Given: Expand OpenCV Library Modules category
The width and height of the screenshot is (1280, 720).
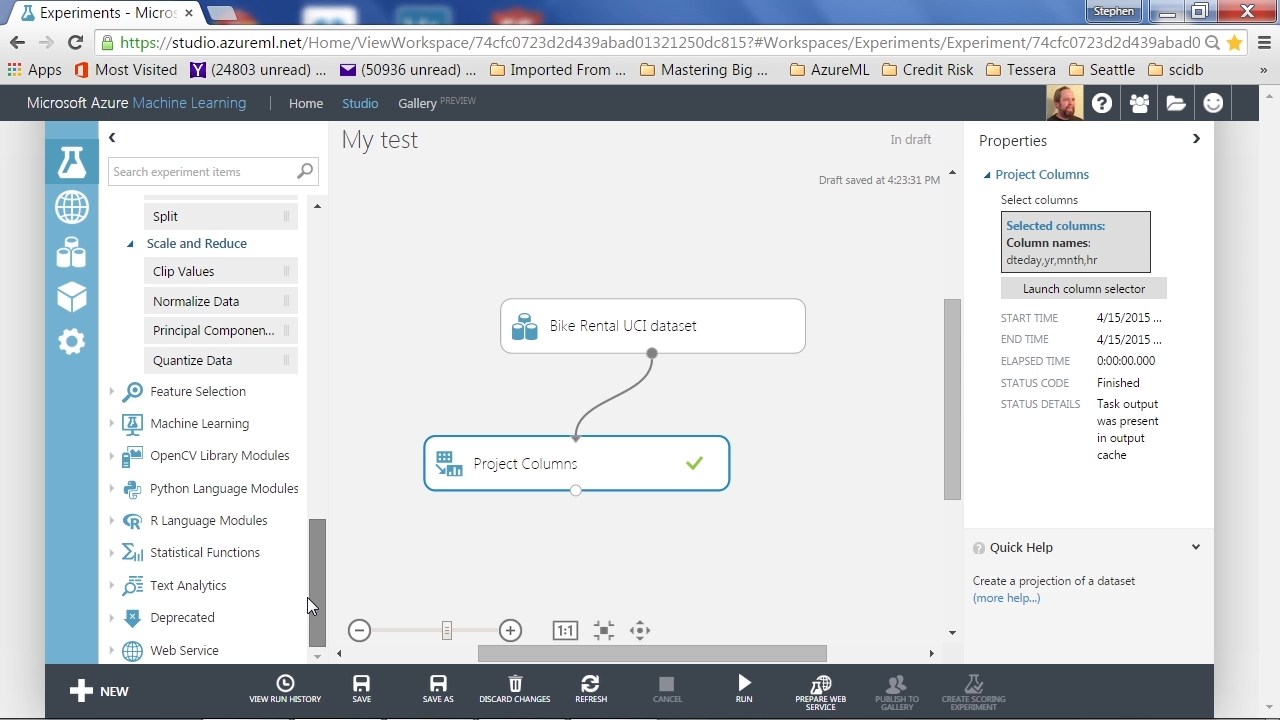Looking at the screenshot, I should [112, 456].
